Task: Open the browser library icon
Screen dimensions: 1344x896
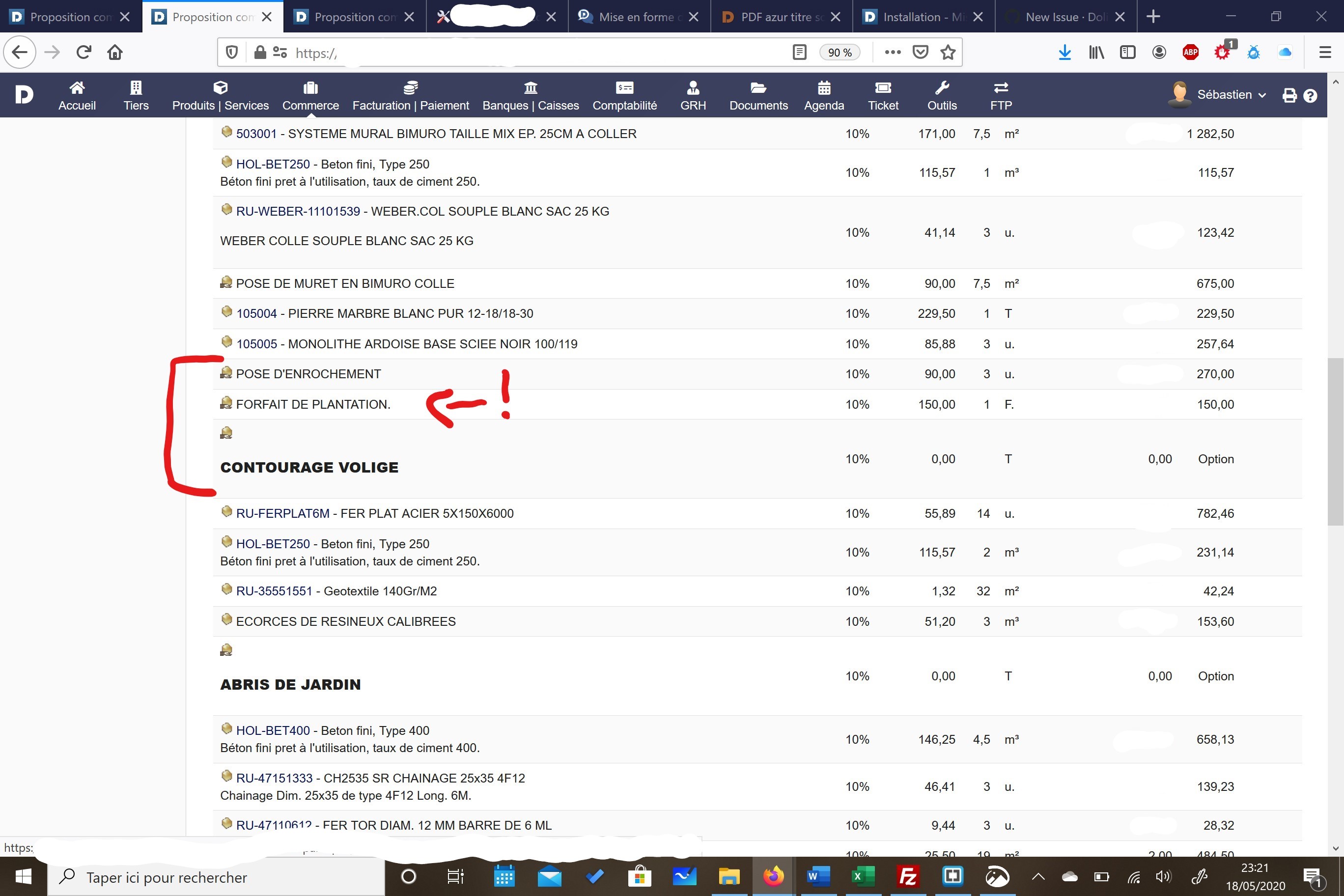Action: coord(1096,53)
